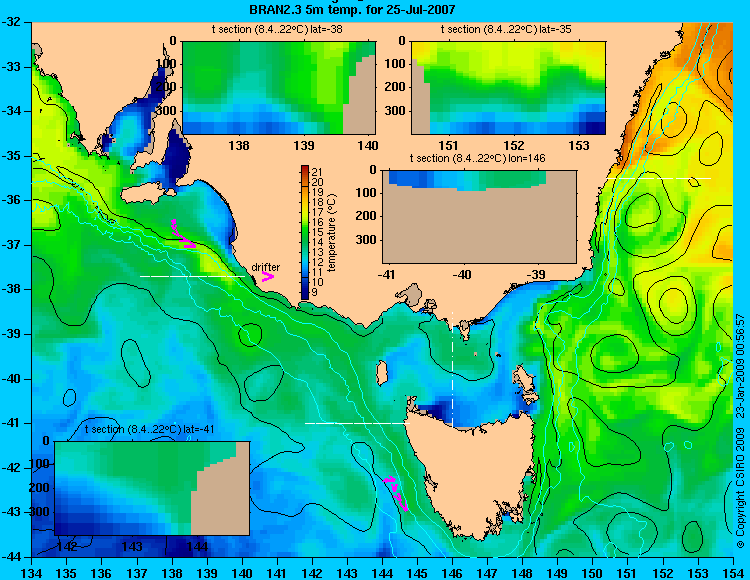This screenshot has width=750, height=580.
Task: Click '141' on the bottom longitude axis
Action: (x=277, y=573)
